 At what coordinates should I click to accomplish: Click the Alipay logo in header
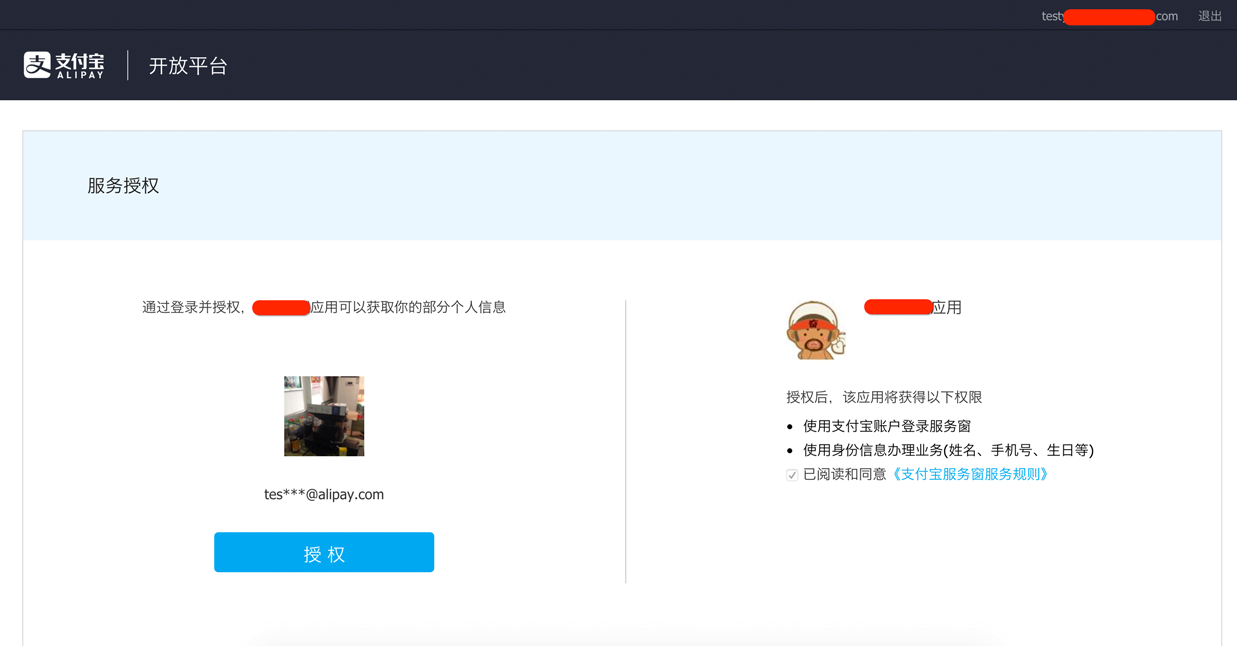click(64, 65)
